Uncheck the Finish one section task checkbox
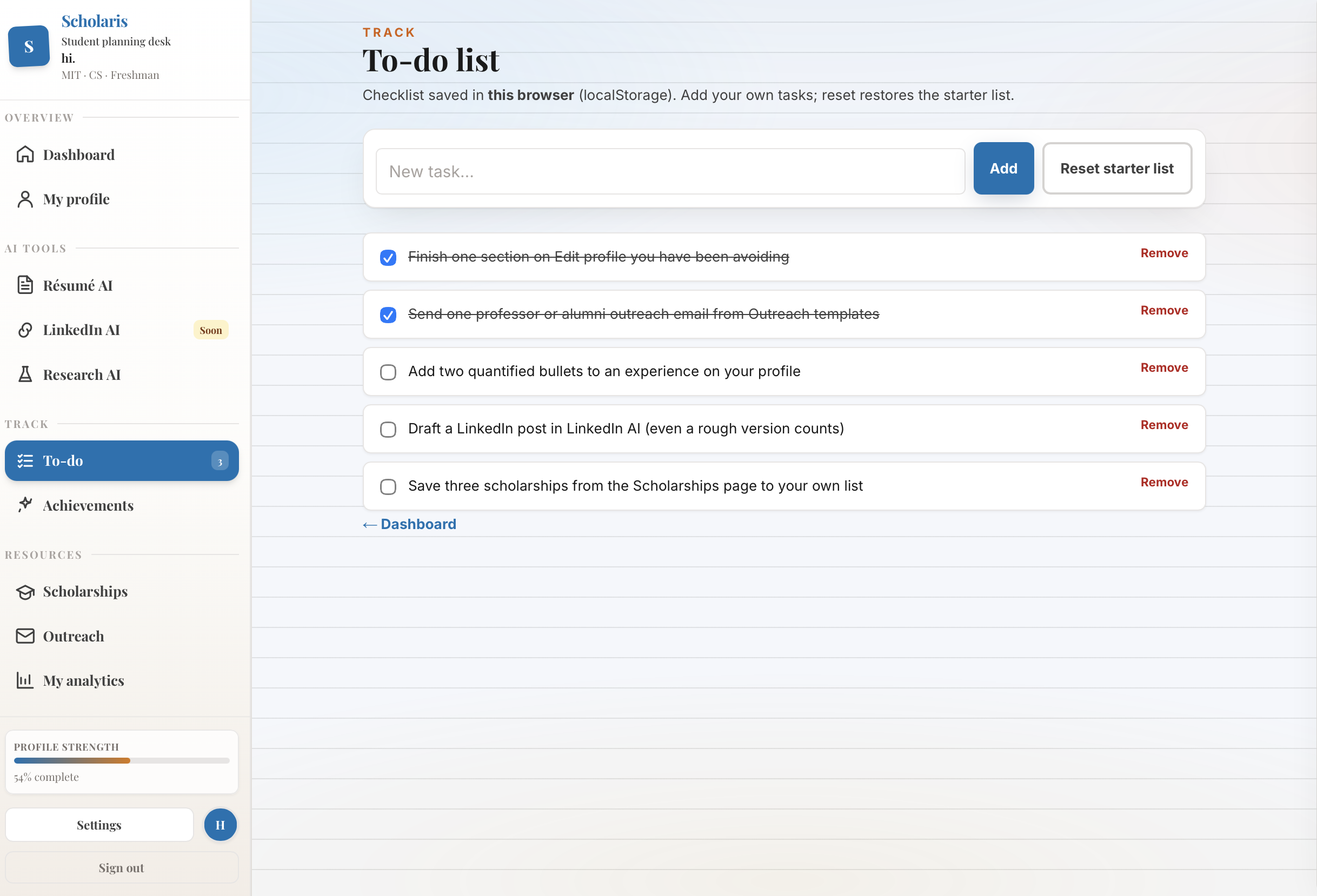This screenshot has height=896, width=1317. (x=388, y=258)
